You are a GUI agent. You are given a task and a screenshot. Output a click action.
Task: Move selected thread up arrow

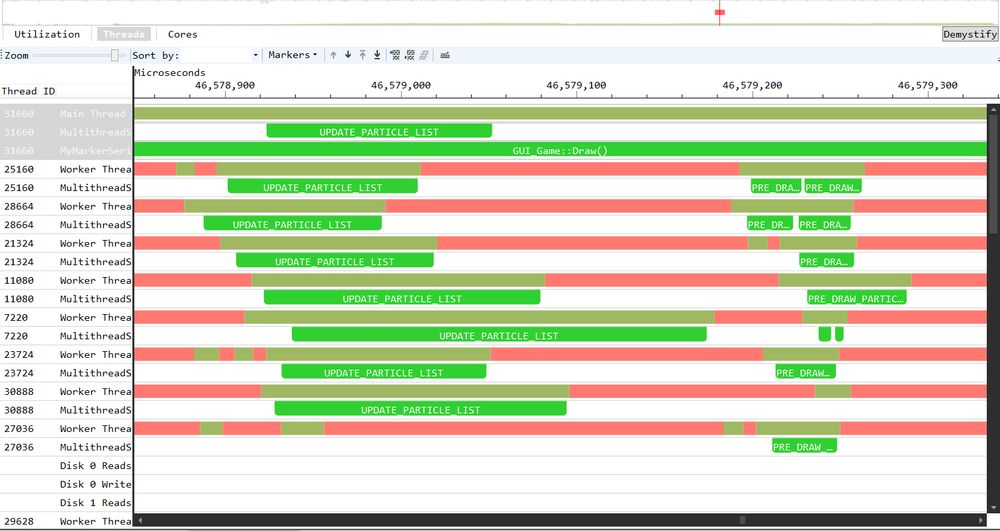click(333, 55)
